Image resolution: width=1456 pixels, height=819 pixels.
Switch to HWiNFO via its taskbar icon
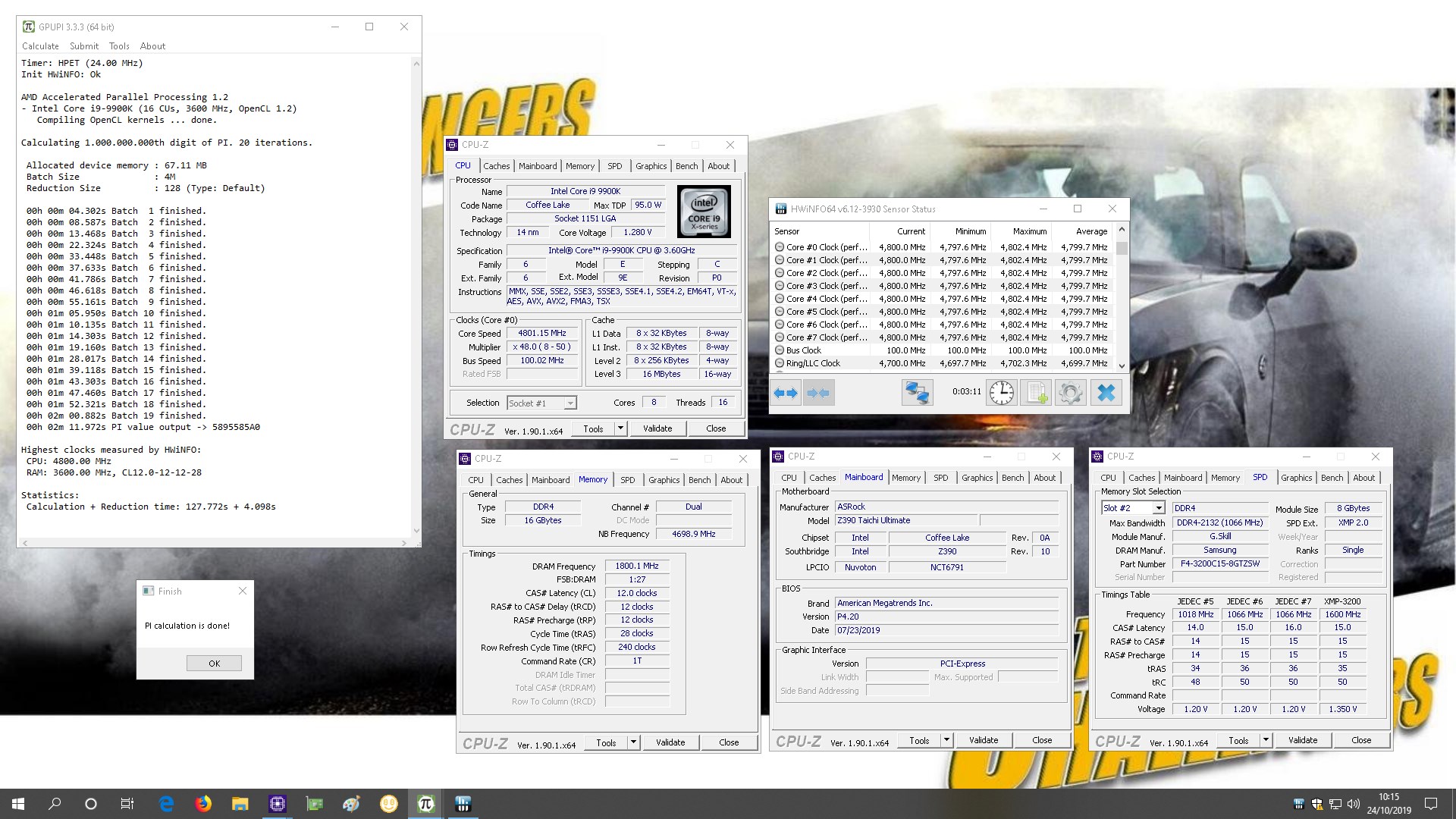(463, 804)
